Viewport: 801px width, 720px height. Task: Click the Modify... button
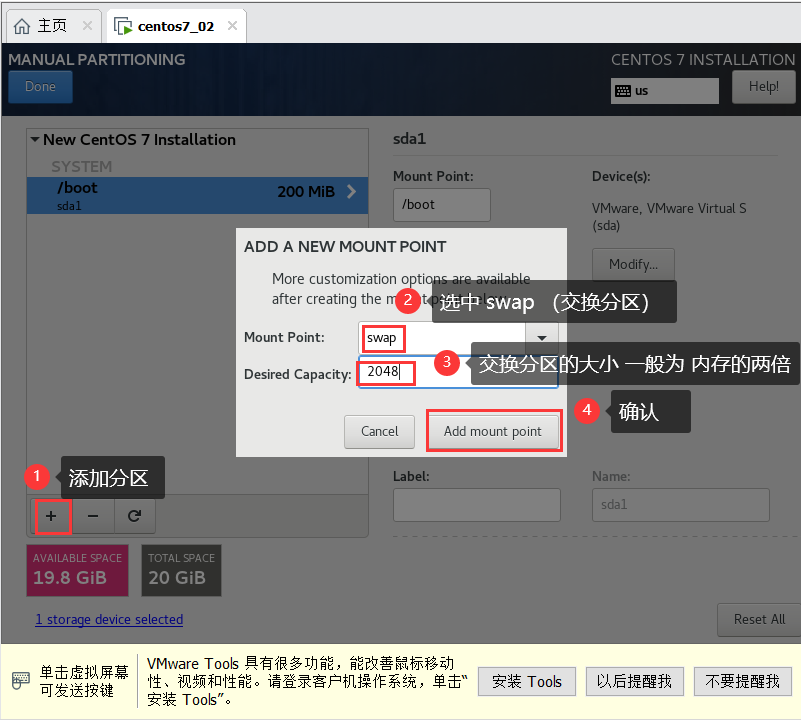pyautogui.click(x=633, y=264)
